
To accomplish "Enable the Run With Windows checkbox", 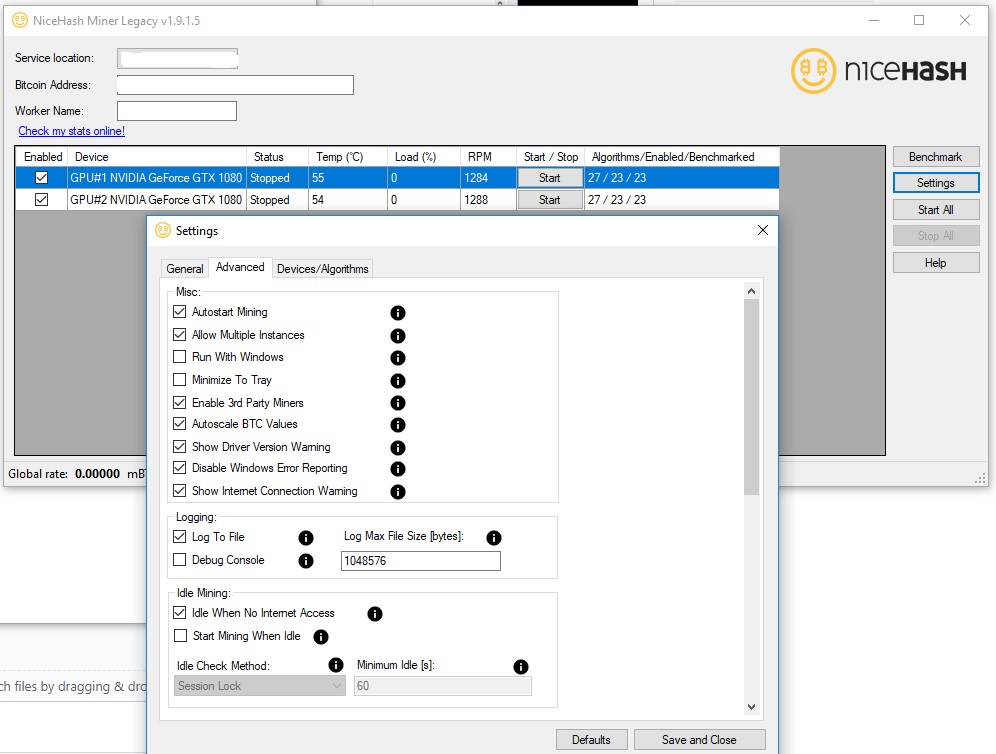I will (x=180, y=357).
